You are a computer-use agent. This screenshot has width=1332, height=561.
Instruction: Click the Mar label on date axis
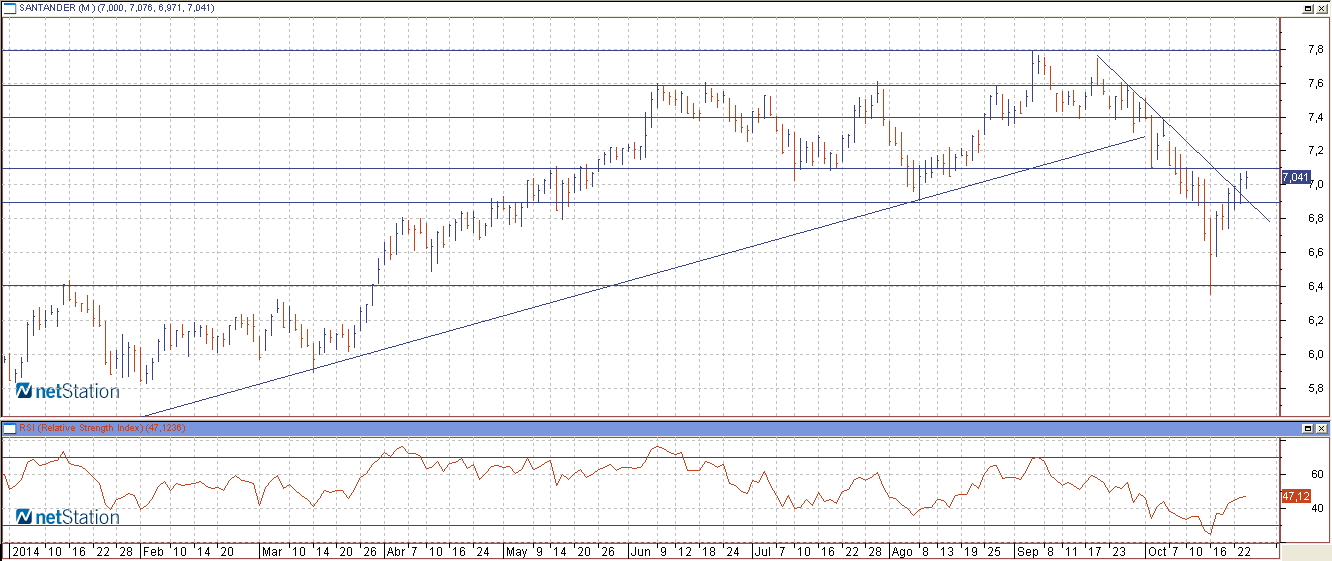pyautogui.click(x=272, y=551)
